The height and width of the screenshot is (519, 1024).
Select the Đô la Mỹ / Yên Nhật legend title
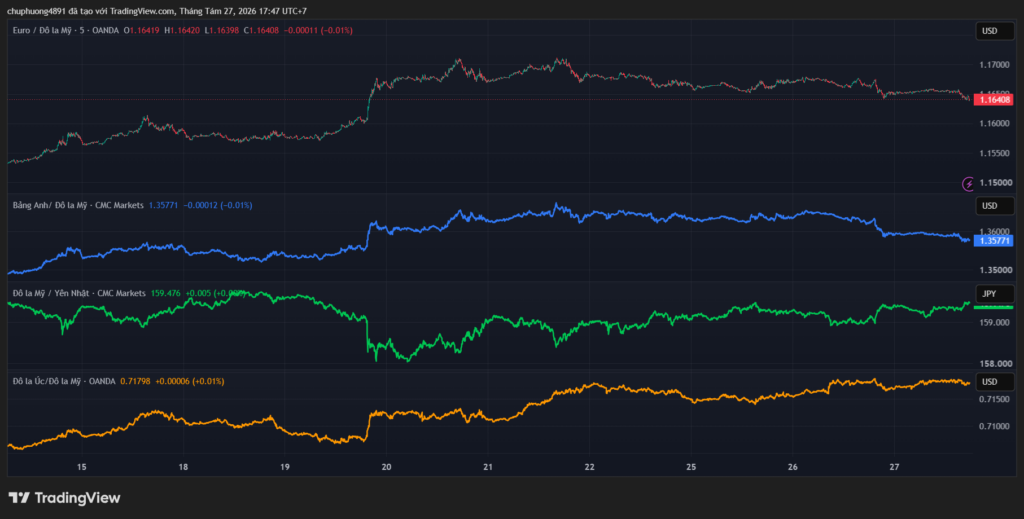point(79,293)
